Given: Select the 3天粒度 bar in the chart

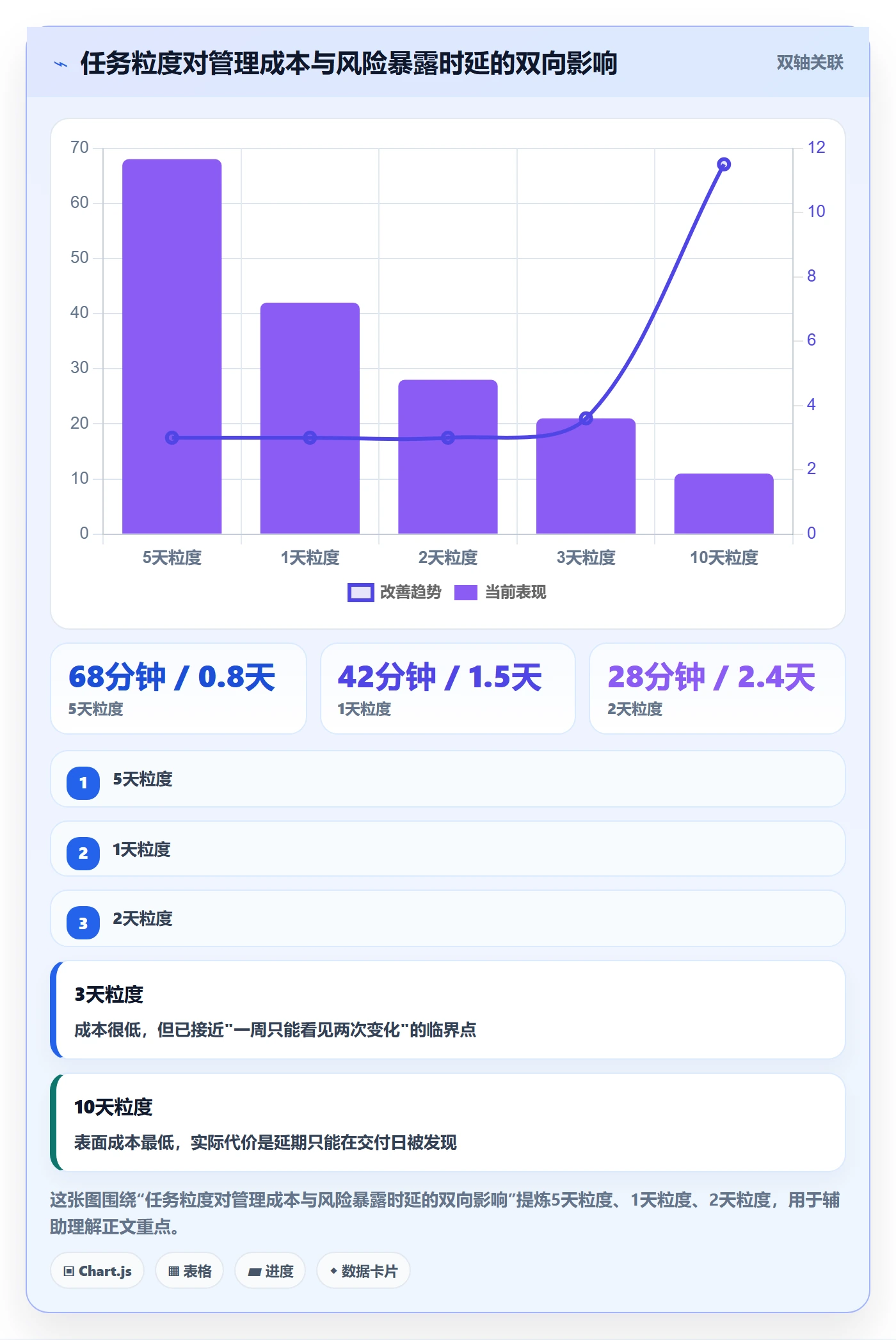Looking at the screenshot, I should click(x=586, y=476).
